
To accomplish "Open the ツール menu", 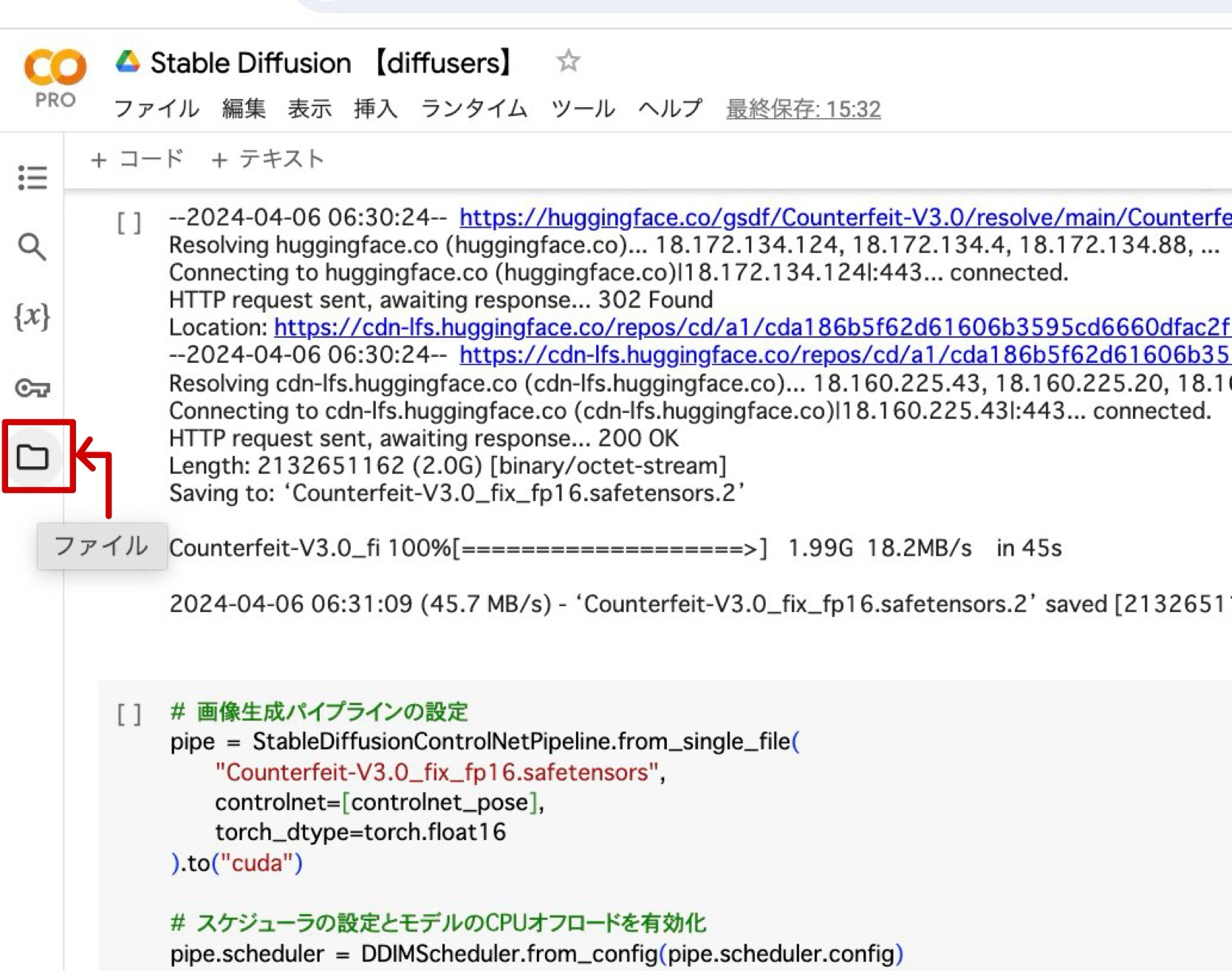I will [583, 109].
